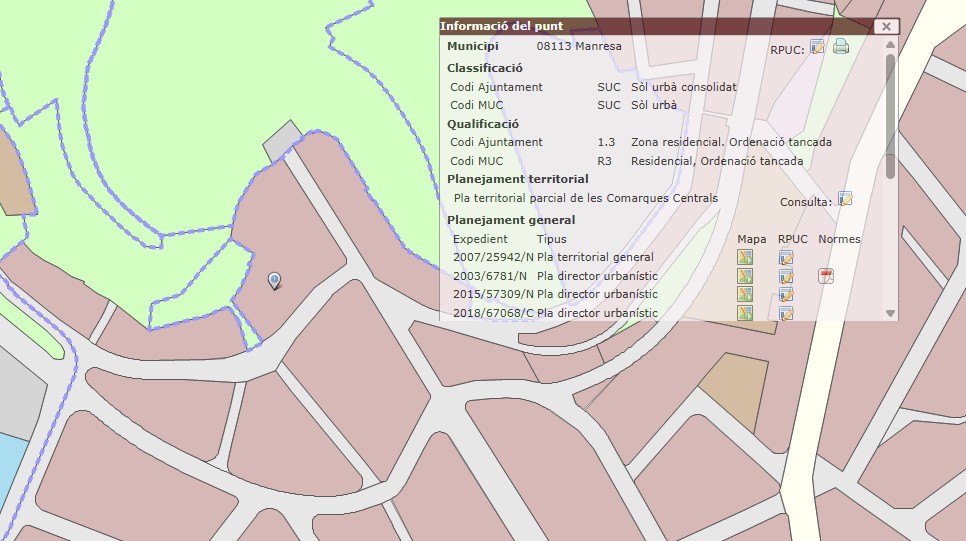Open Mapa icon for expedient 2003/6781/N
Screen dimensions: 966x541
[744, 276]
